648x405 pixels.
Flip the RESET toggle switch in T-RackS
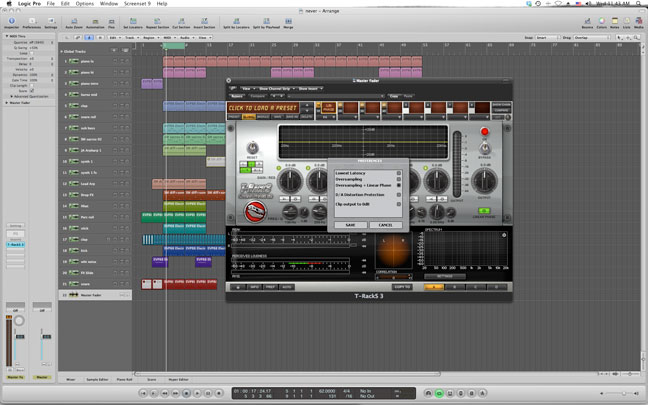point(252,148)
